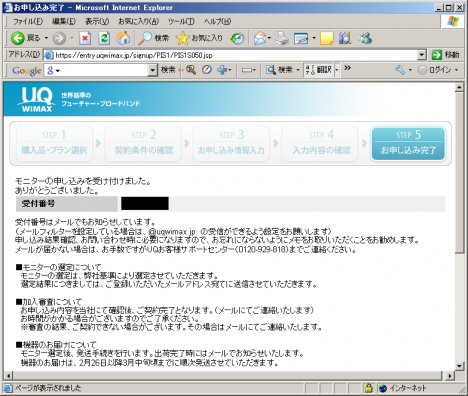Click the STEP 4 入力内容の確認 box
468x396 pixels.
point(320,144)
